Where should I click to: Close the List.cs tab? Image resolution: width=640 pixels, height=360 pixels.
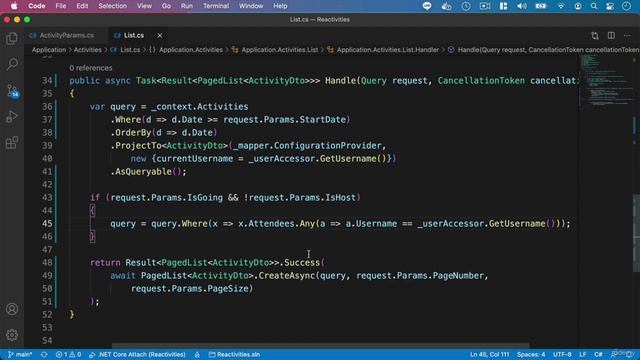[x=160, y=36]
